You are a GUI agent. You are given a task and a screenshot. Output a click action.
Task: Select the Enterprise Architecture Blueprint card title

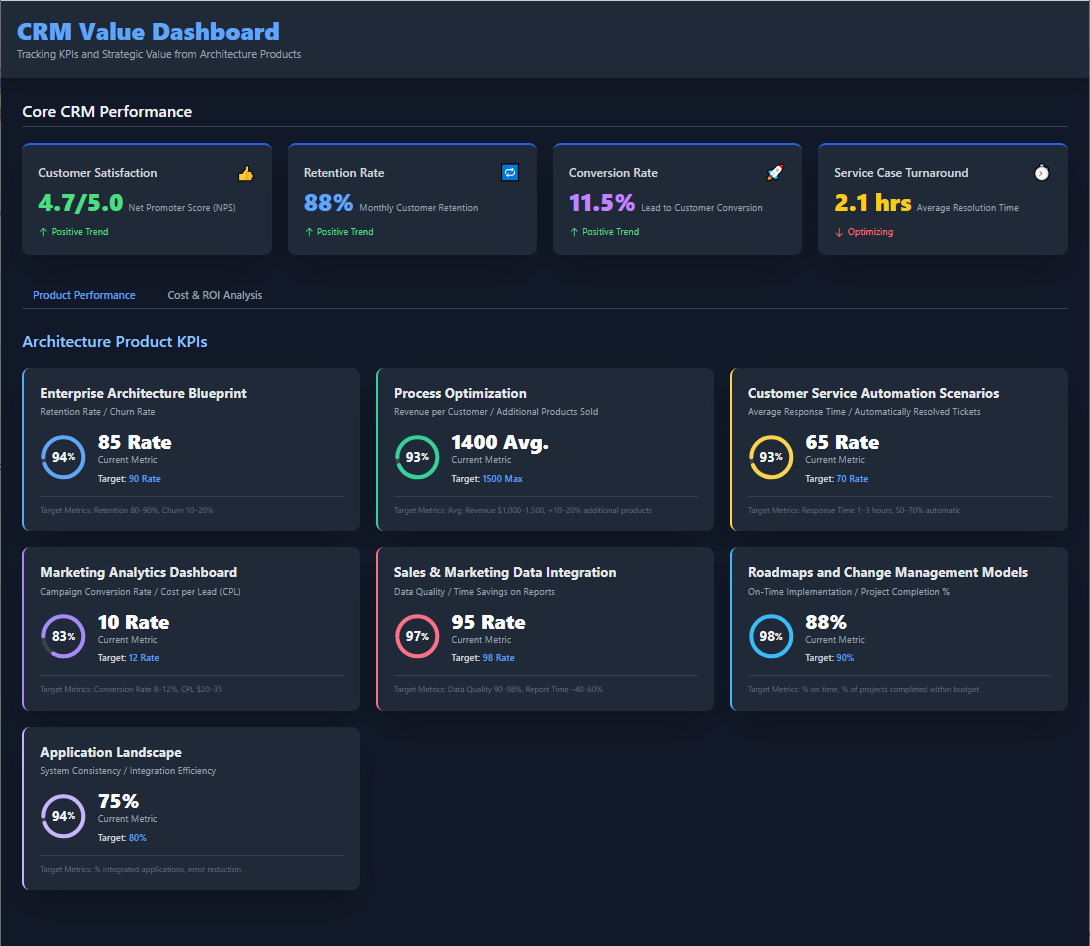(143, 393)
